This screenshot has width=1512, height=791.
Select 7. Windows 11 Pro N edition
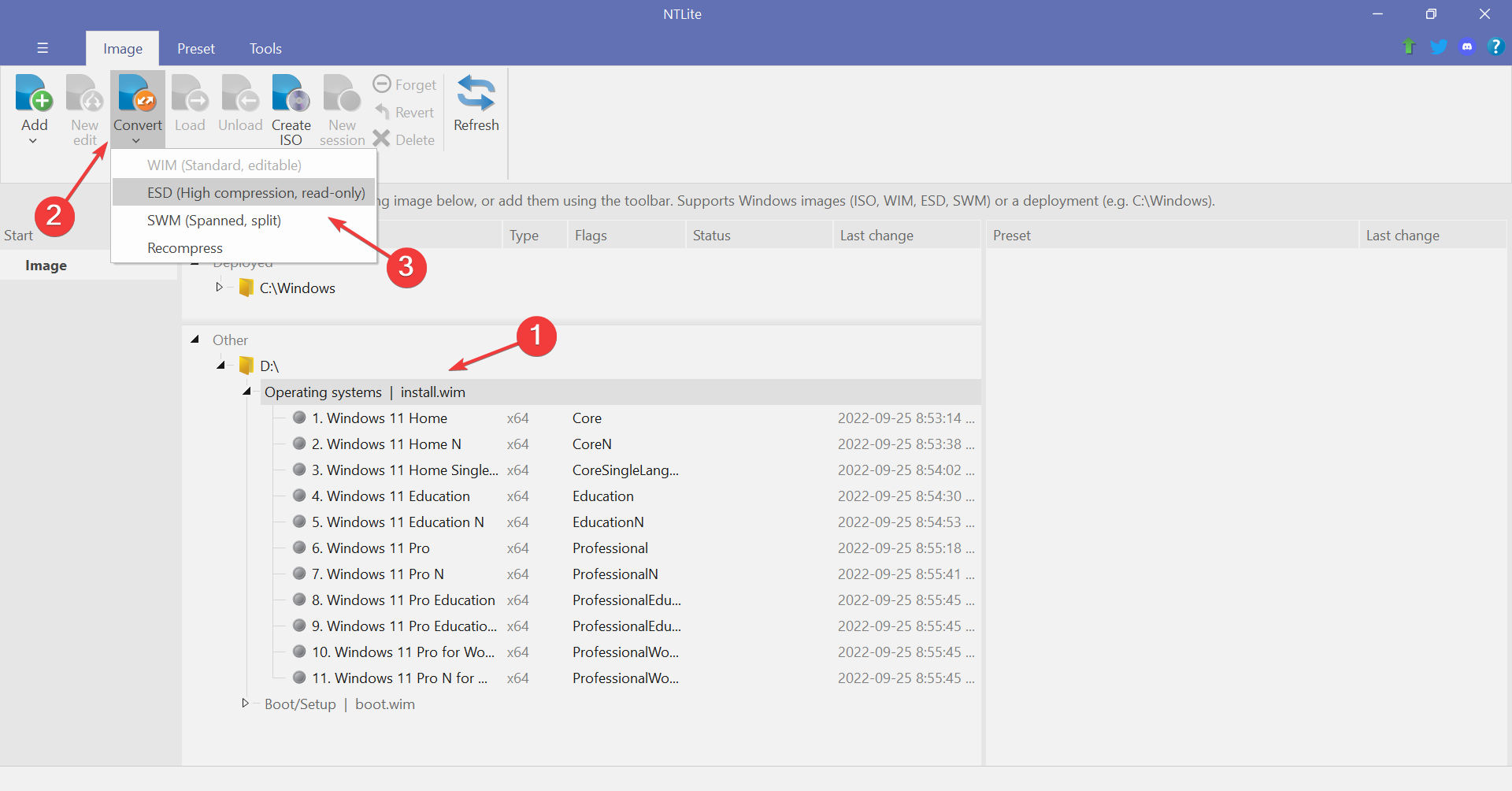pos(377,574)
